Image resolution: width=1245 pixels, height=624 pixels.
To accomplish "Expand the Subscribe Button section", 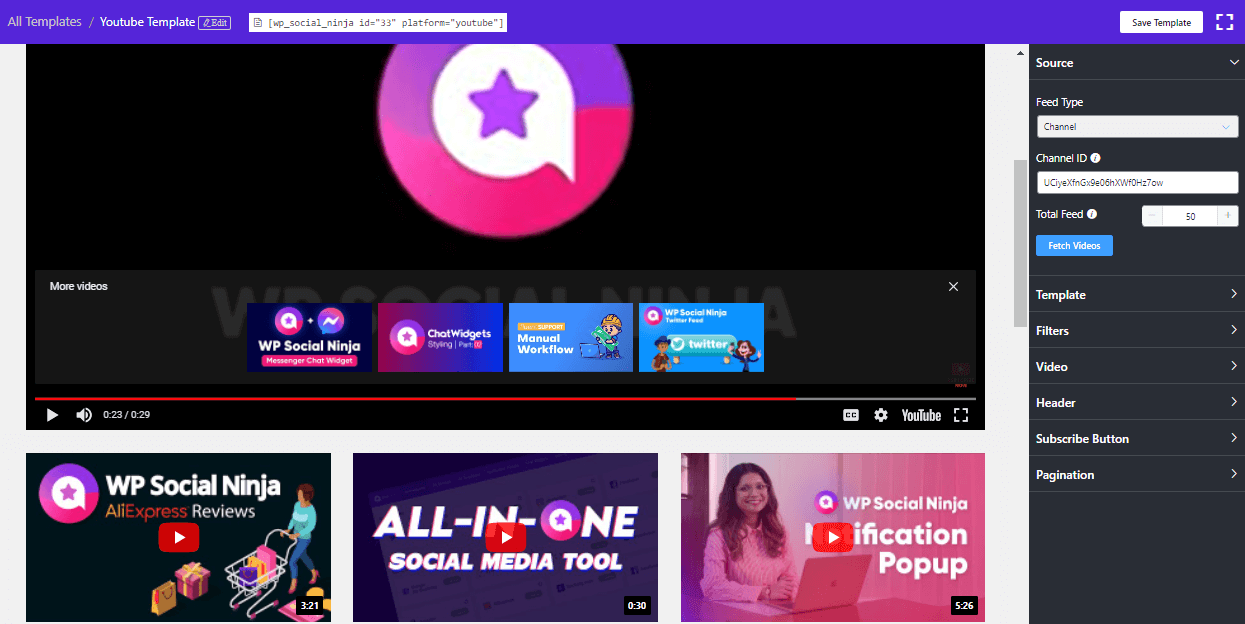I will [x=1137, y=439].
